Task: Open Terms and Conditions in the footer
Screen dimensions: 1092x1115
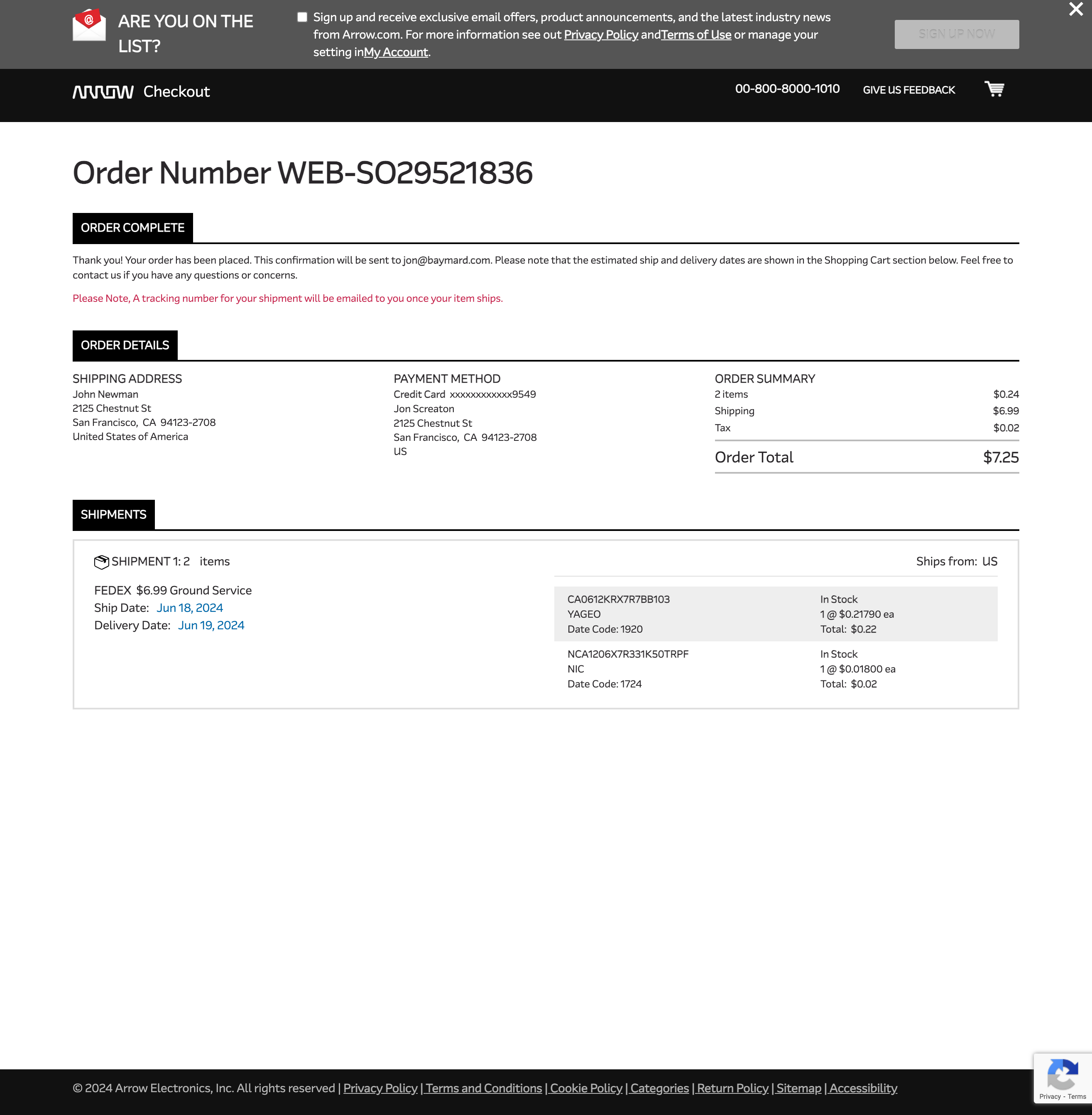Action: (x=483, y=1088)
